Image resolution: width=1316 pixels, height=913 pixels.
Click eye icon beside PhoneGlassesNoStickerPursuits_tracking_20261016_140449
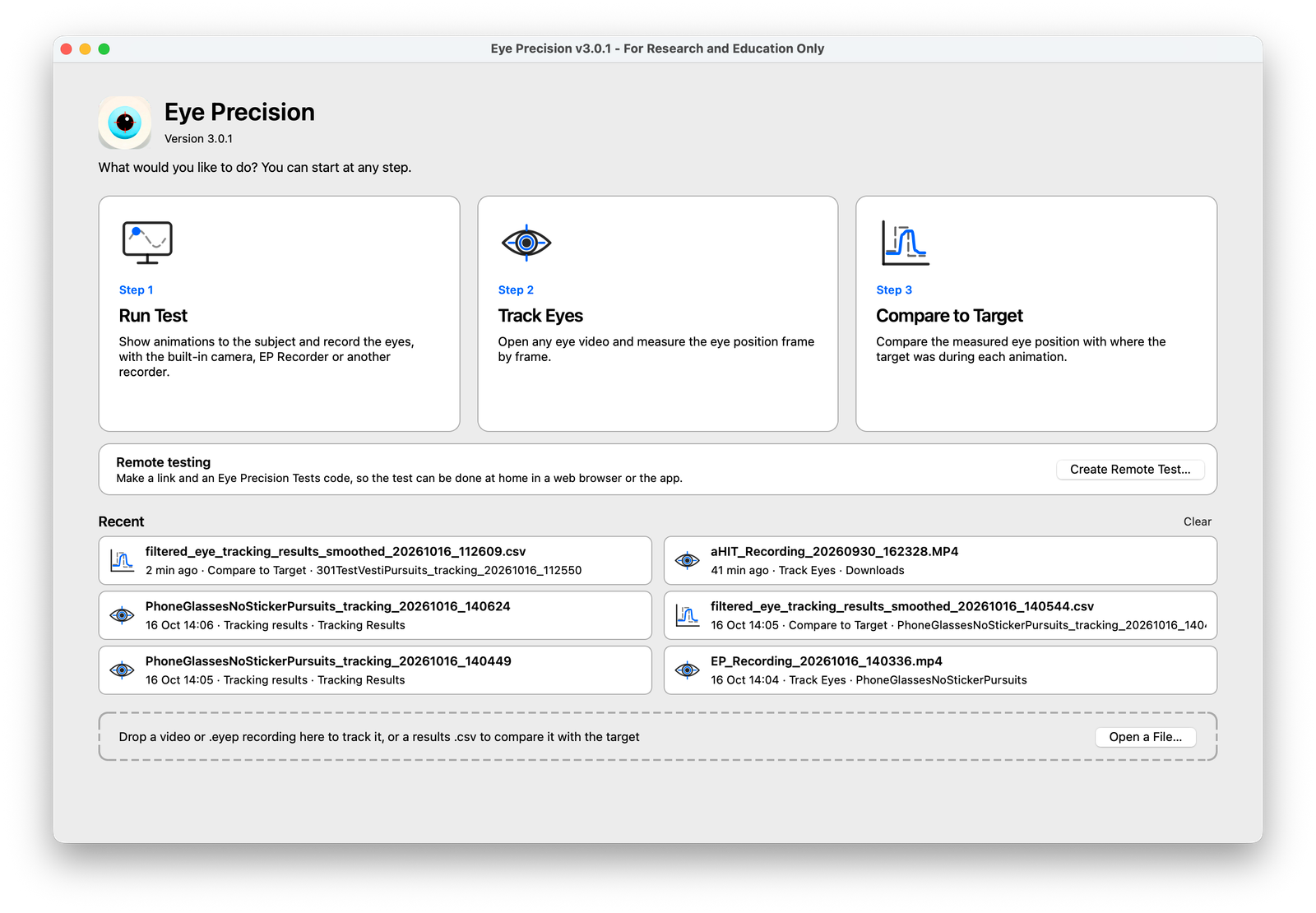point(123,670)
